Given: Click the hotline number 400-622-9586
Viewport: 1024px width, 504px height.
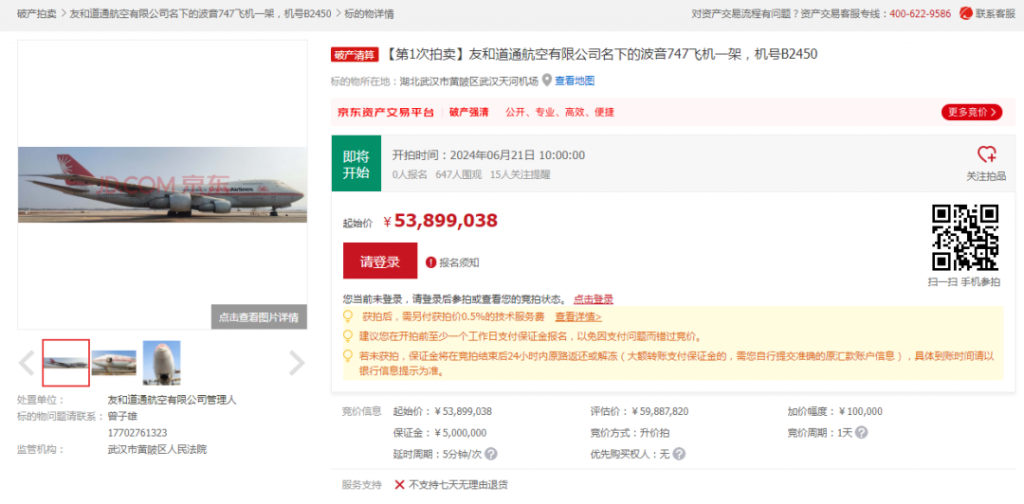Looking at the screenshot, I should coord(920,13).
